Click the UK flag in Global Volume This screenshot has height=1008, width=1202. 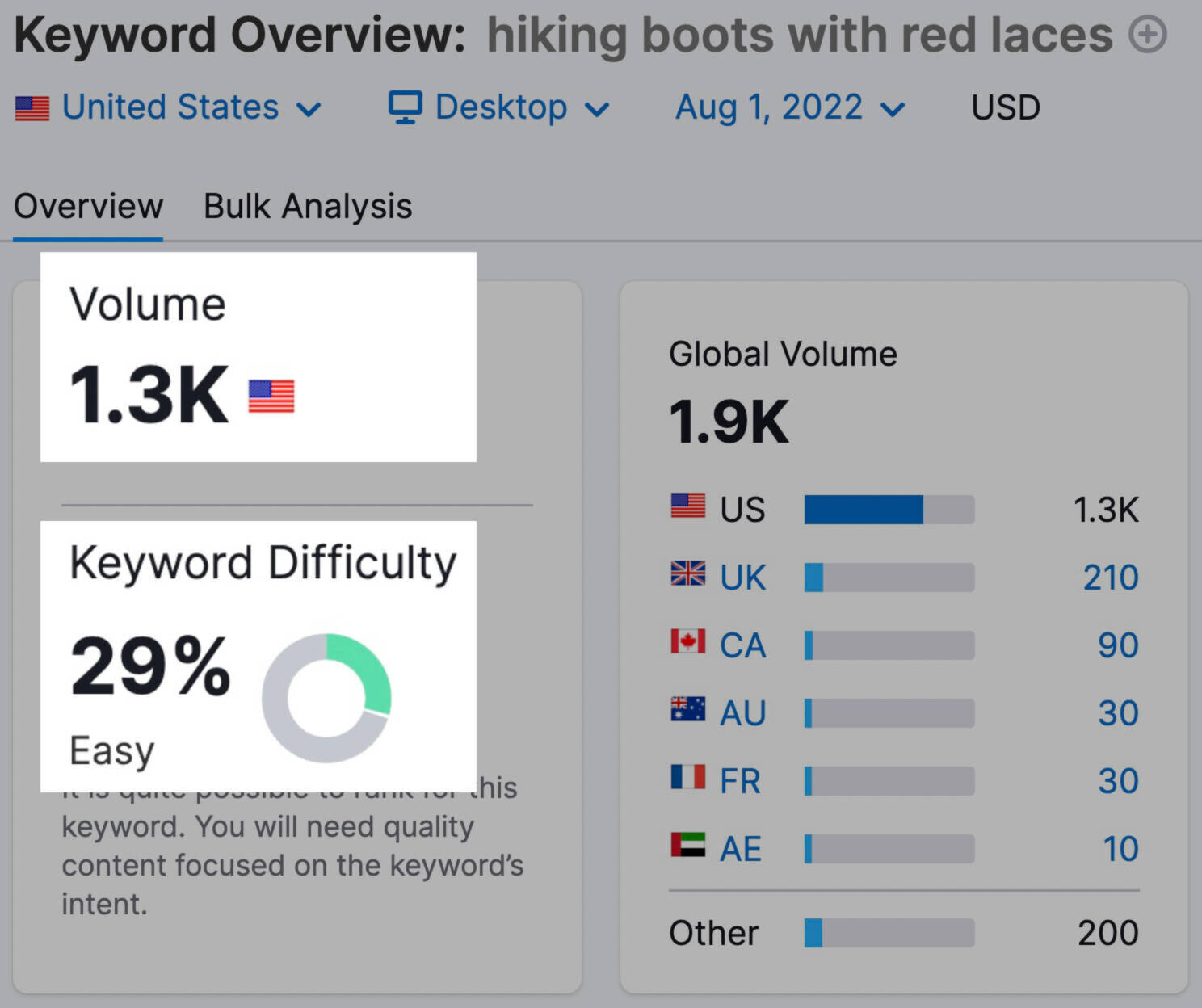(x=687, y=573)
